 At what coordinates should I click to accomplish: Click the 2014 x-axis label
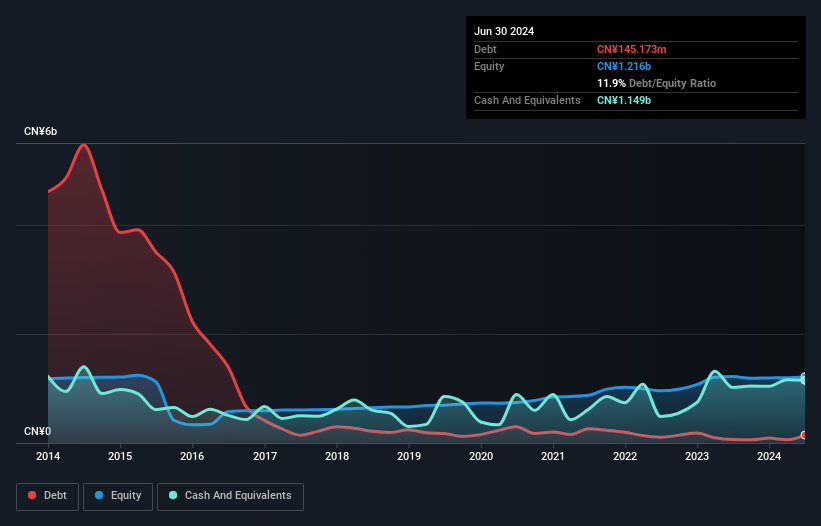(x=48, y=456)
